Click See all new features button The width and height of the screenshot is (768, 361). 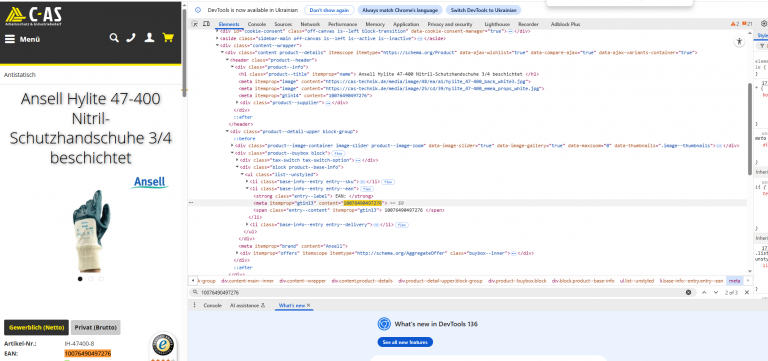click(x=405, y=342)
